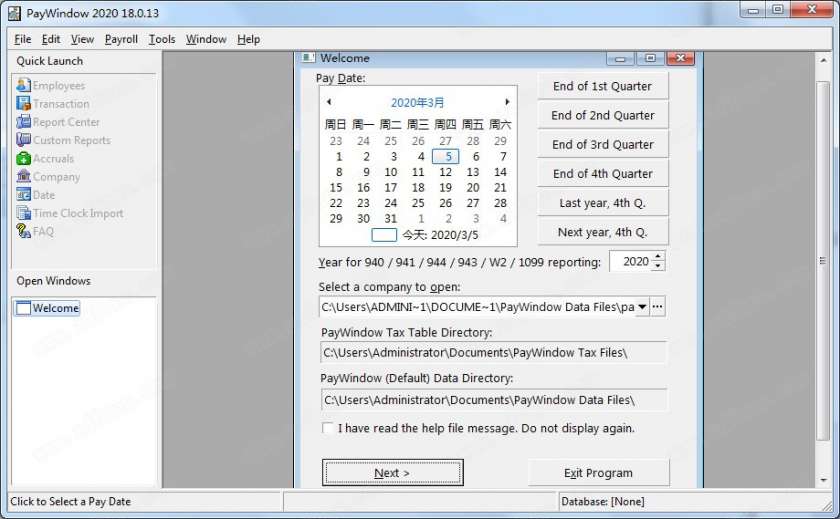Click the FAQ label in Quick Launch
This screenshot has height=519, width=840.
tap(43, 231)
